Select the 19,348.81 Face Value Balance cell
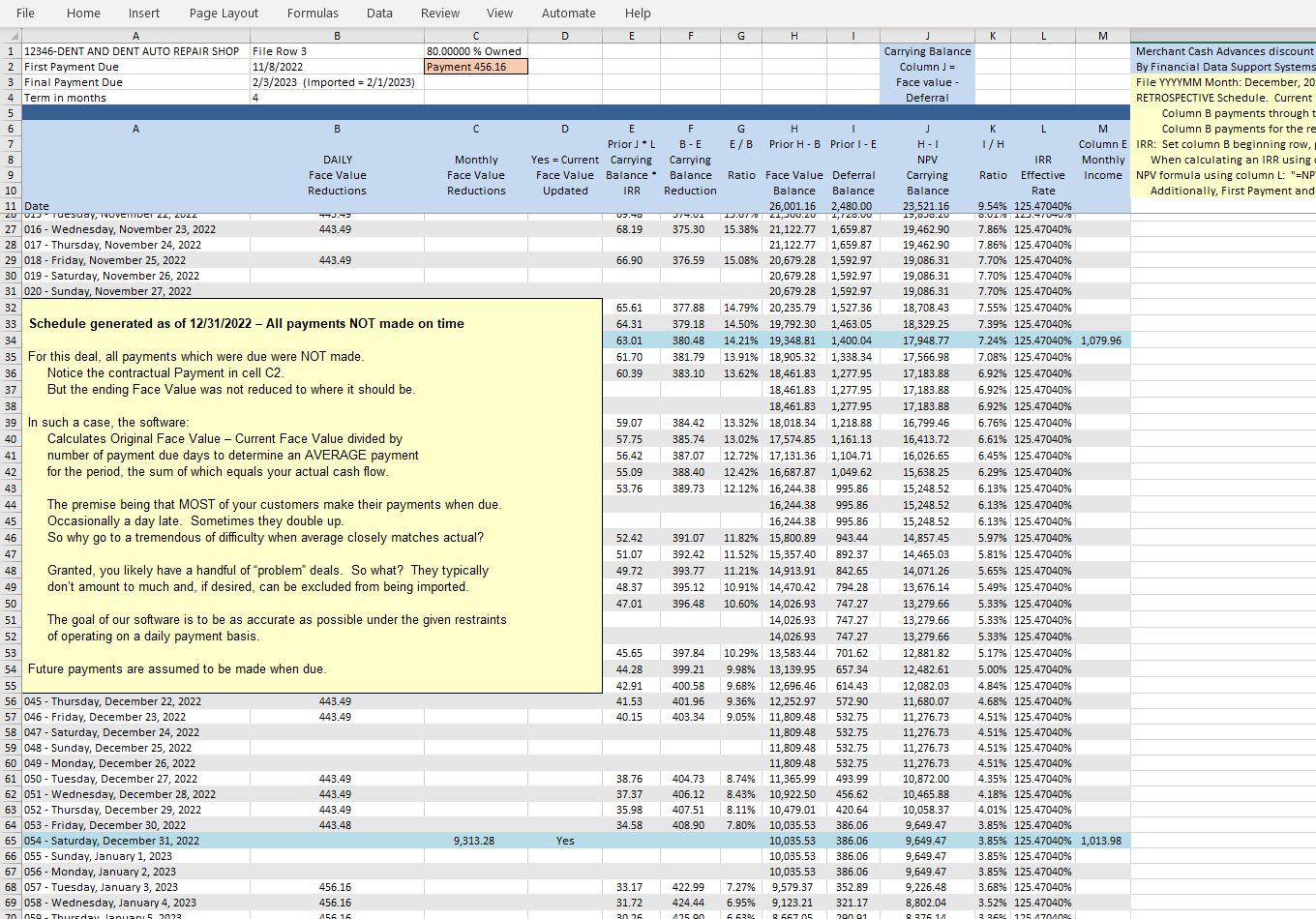1316x919 pixels. pyautogui.click(x=793, y=341)
